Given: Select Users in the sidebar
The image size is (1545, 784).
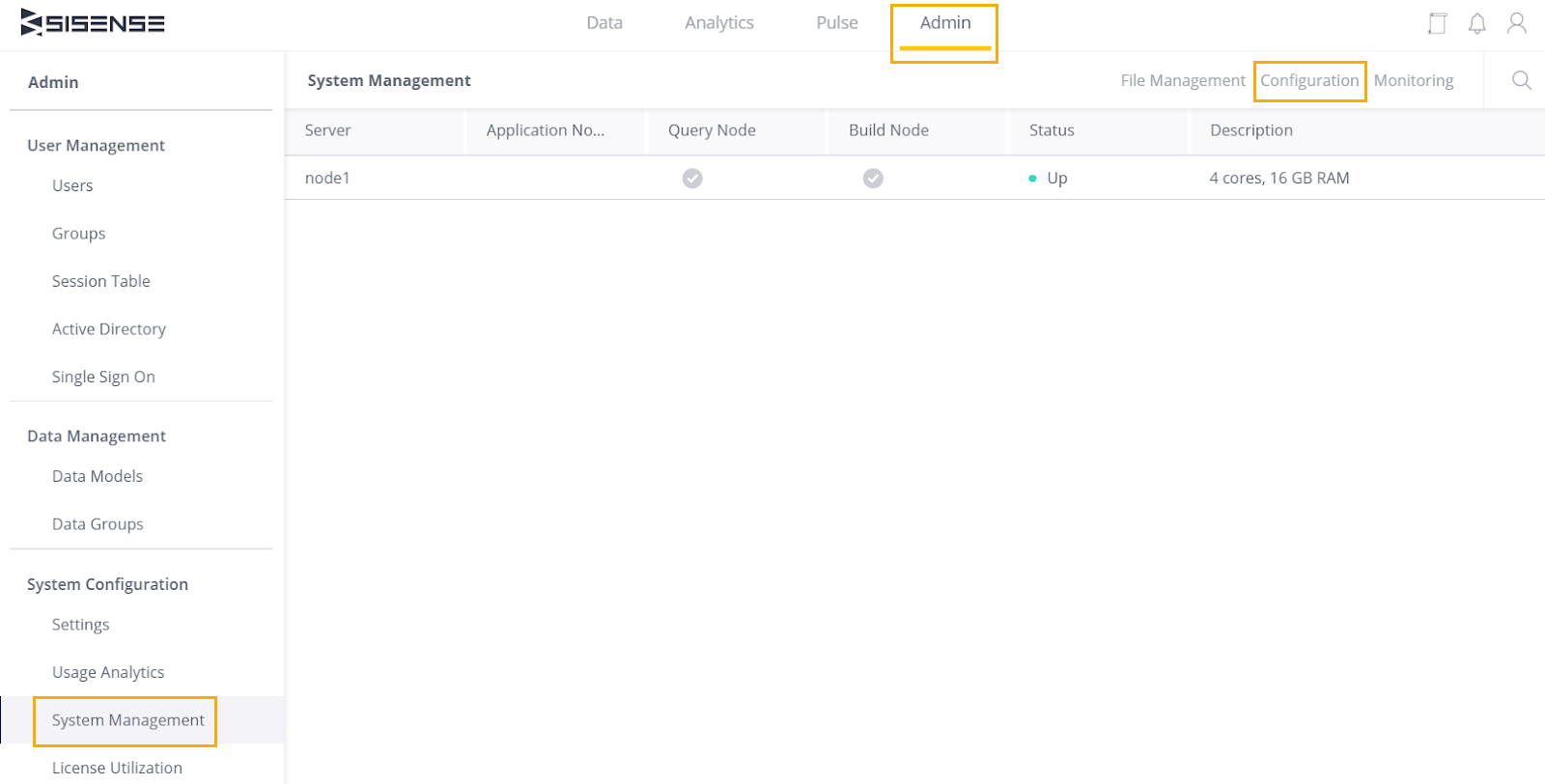Looking at the screenshot, I should [x=72, y=185].
